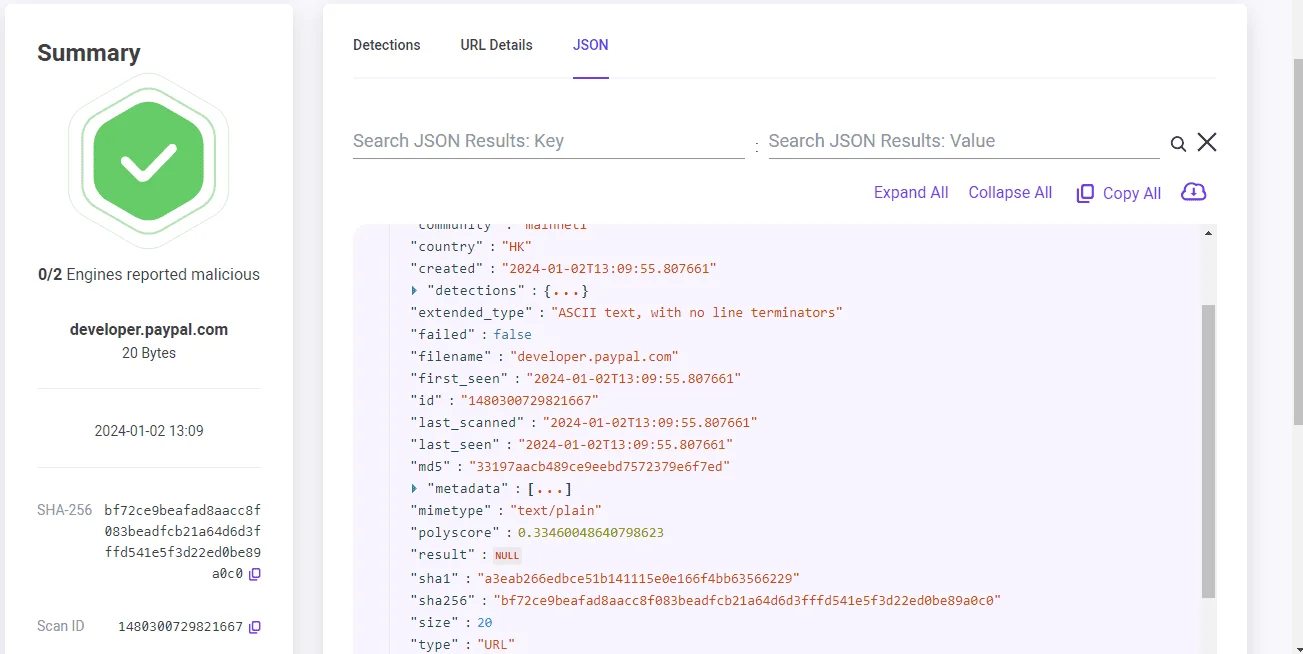The width and height of the screenshot is (1303, 654).
Task: Click the "first_seen" timestamp value
Action: click(633, 379)
